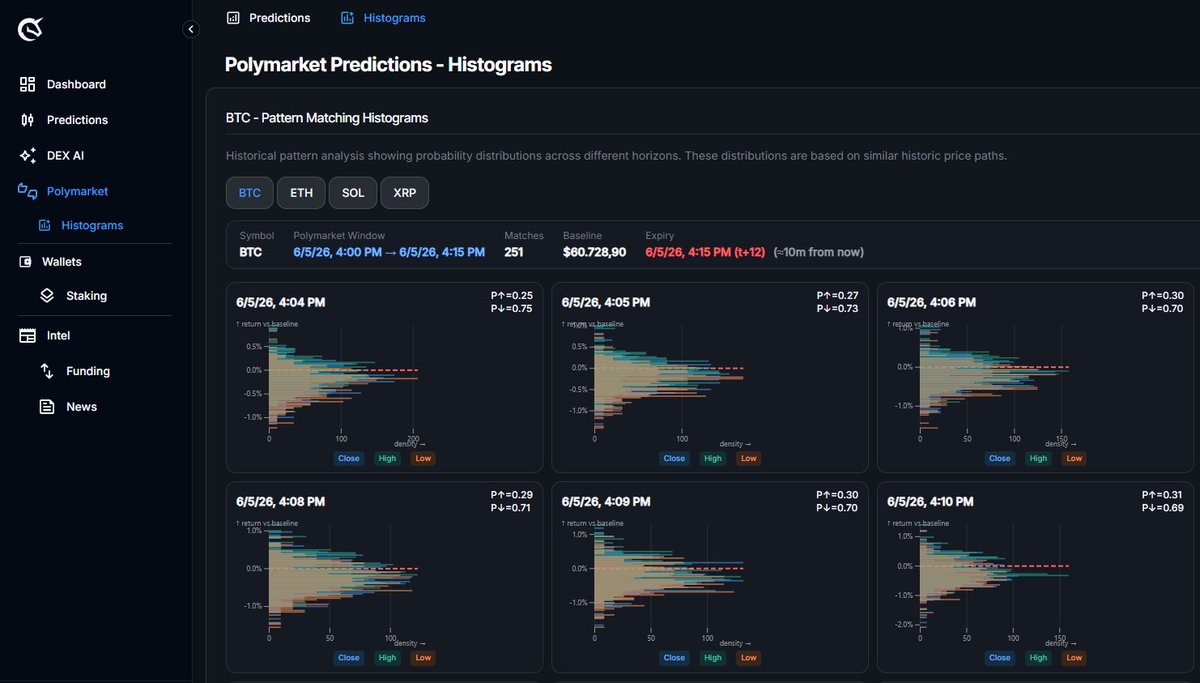Click the News document icon
Viewport: 1200px width, 683px height.
47,407
